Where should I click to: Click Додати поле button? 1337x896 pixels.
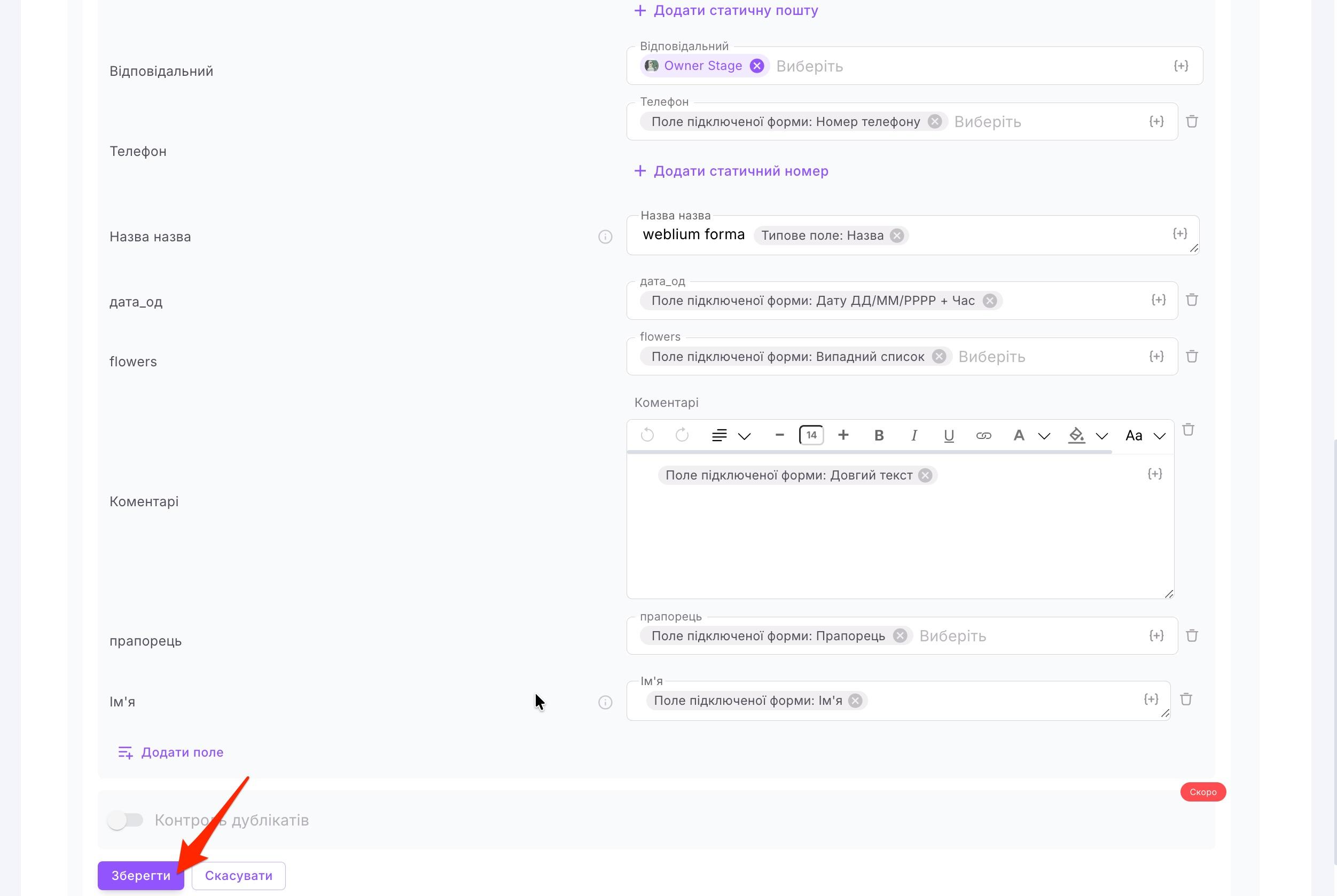[170, 752]
